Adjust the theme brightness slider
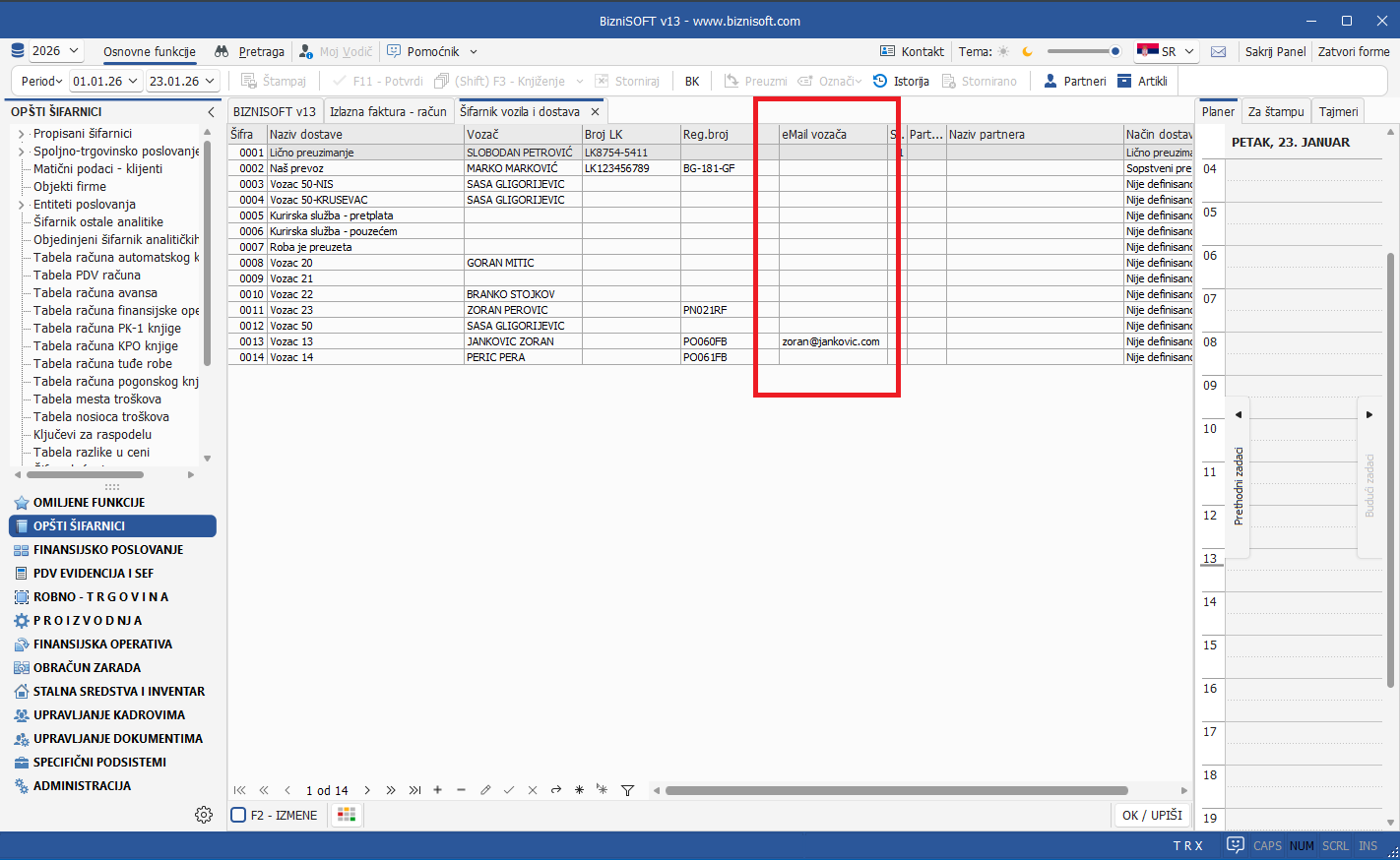The image size is (1400, 860). click(1083, 51)
